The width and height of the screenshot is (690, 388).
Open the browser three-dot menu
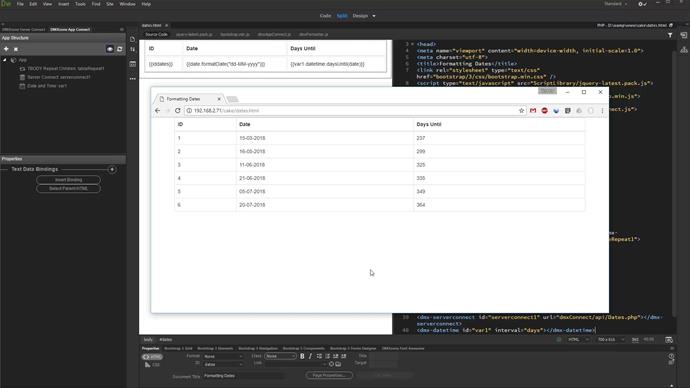pyautogui.click(x=602, y=111)
